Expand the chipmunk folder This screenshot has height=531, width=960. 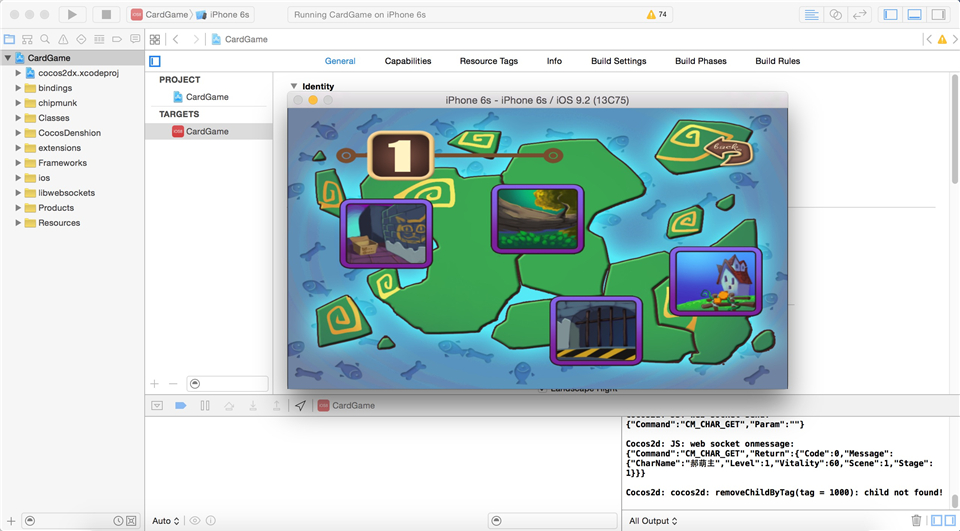click(18, 103)
